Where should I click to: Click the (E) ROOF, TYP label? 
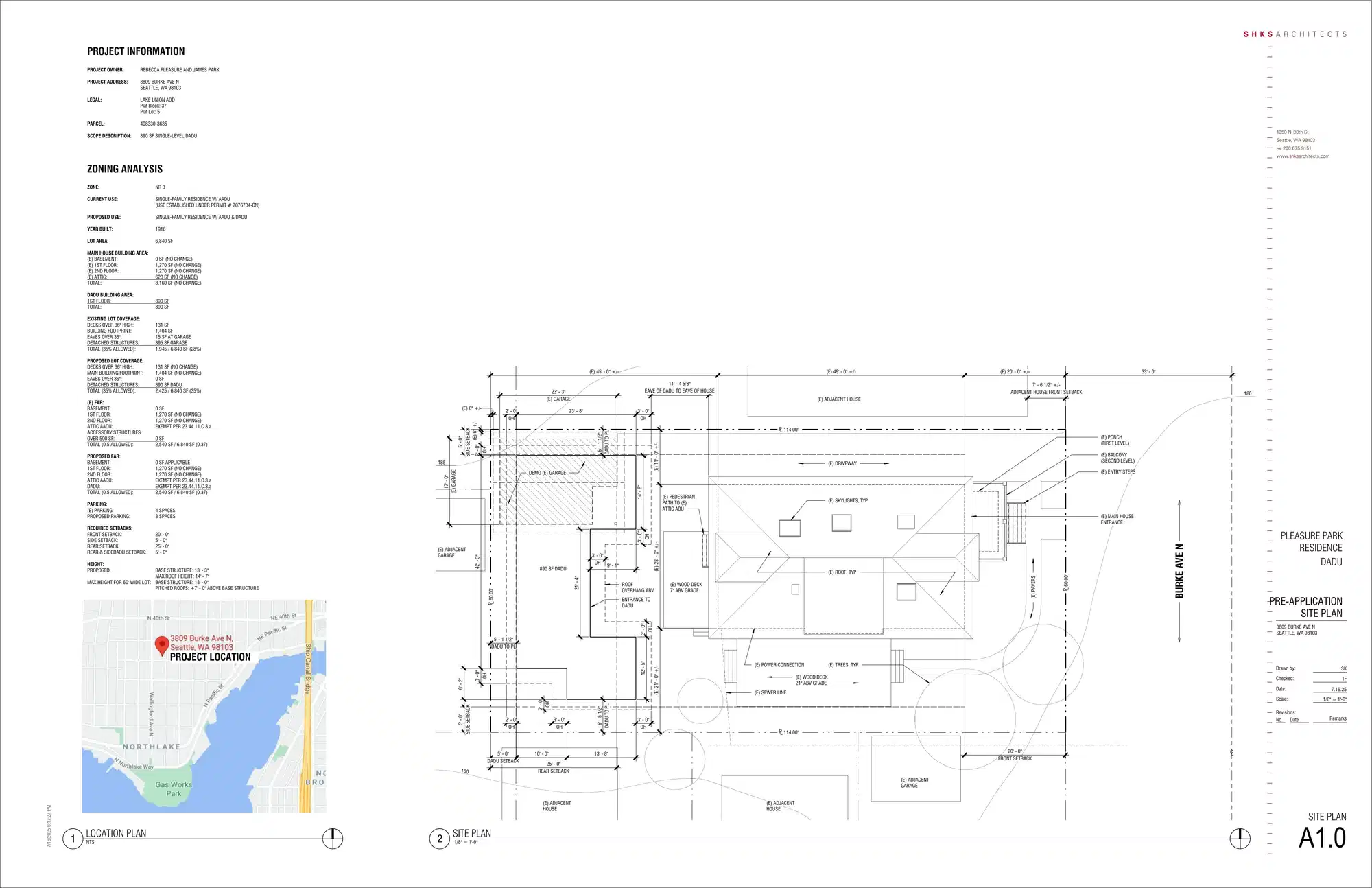(x=842, y=572)
